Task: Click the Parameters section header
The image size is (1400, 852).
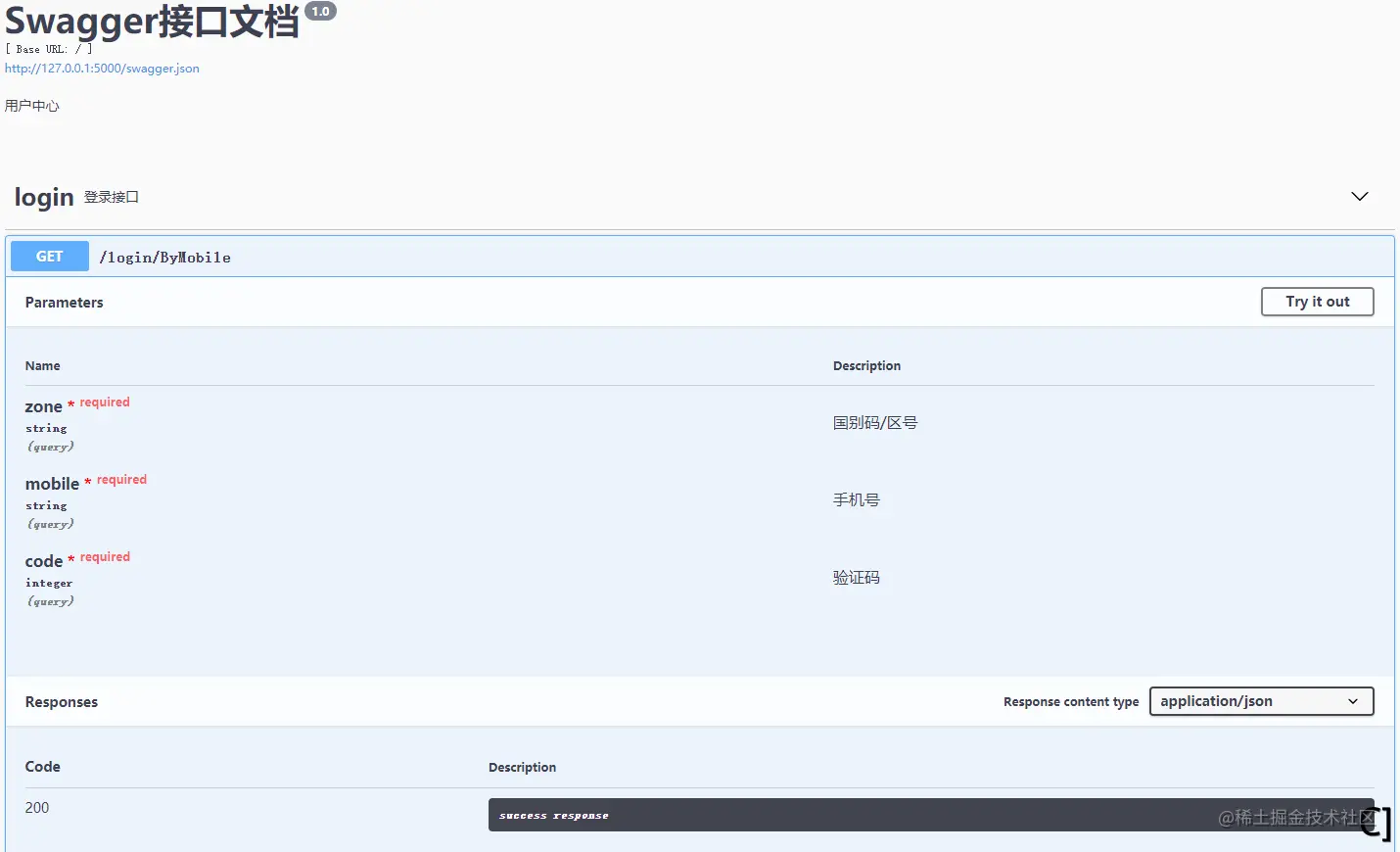Action: tap(65, 303)
